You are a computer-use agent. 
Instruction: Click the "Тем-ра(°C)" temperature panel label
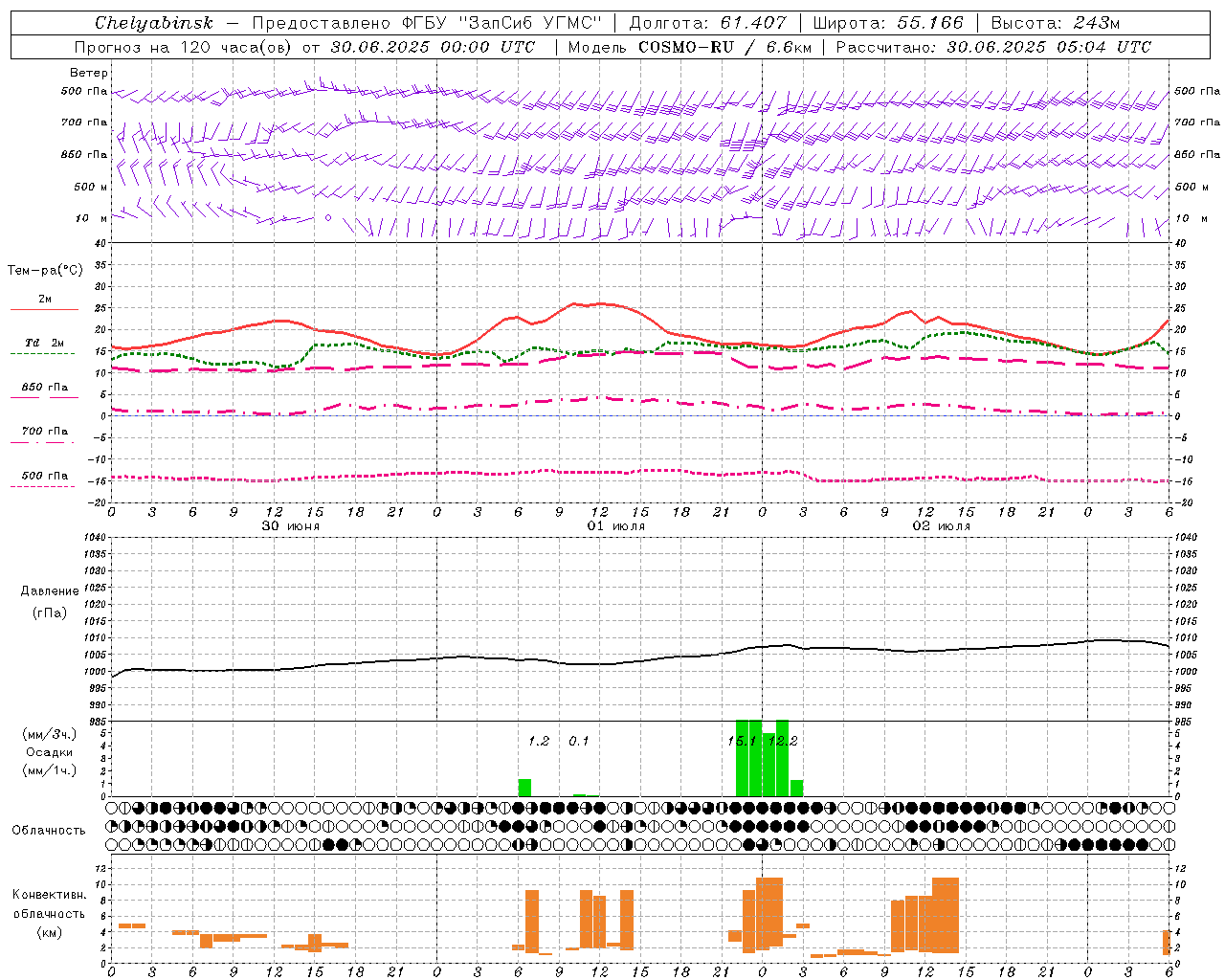click(x=45, y=271)
